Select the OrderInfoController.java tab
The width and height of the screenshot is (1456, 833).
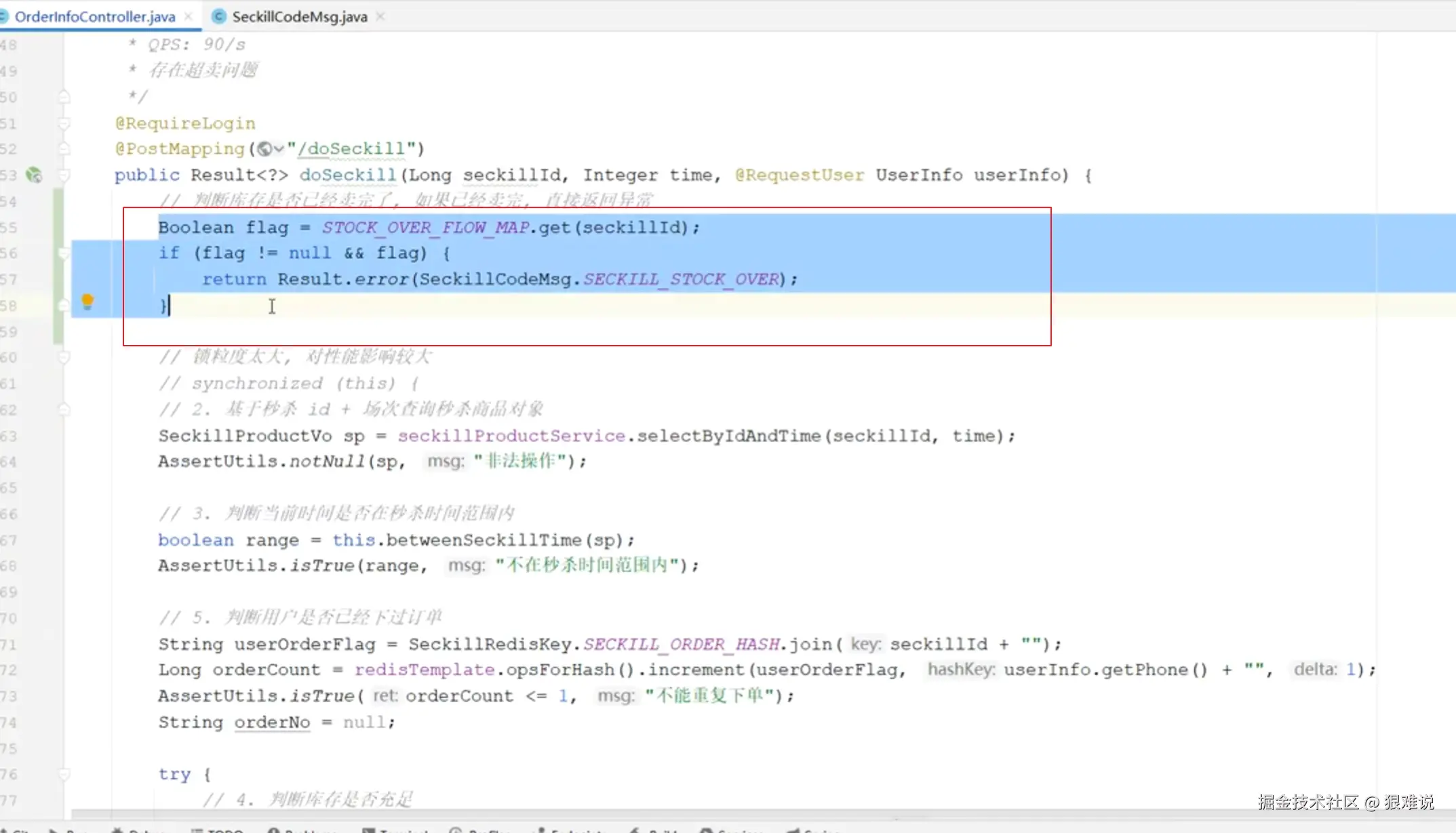94,16
